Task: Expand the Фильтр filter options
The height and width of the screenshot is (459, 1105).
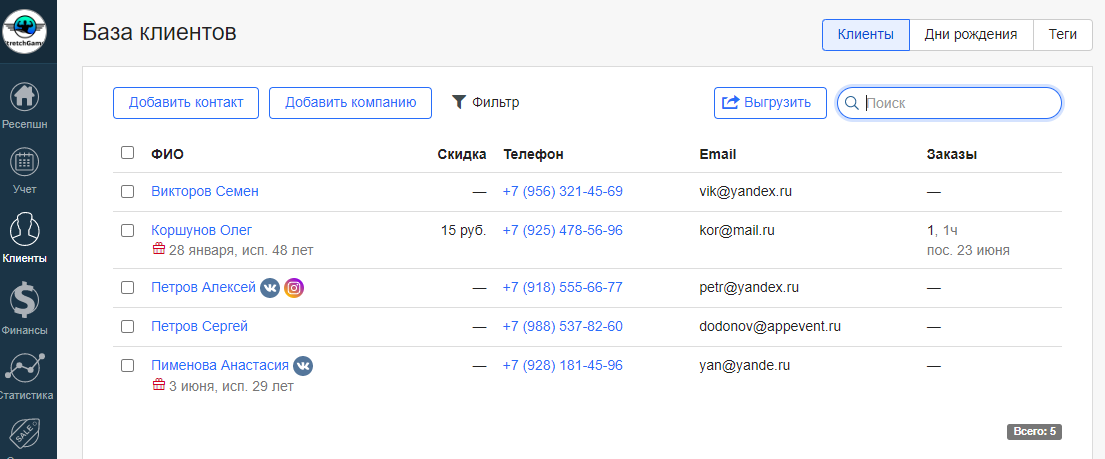Action: click(x=486, y=102)
